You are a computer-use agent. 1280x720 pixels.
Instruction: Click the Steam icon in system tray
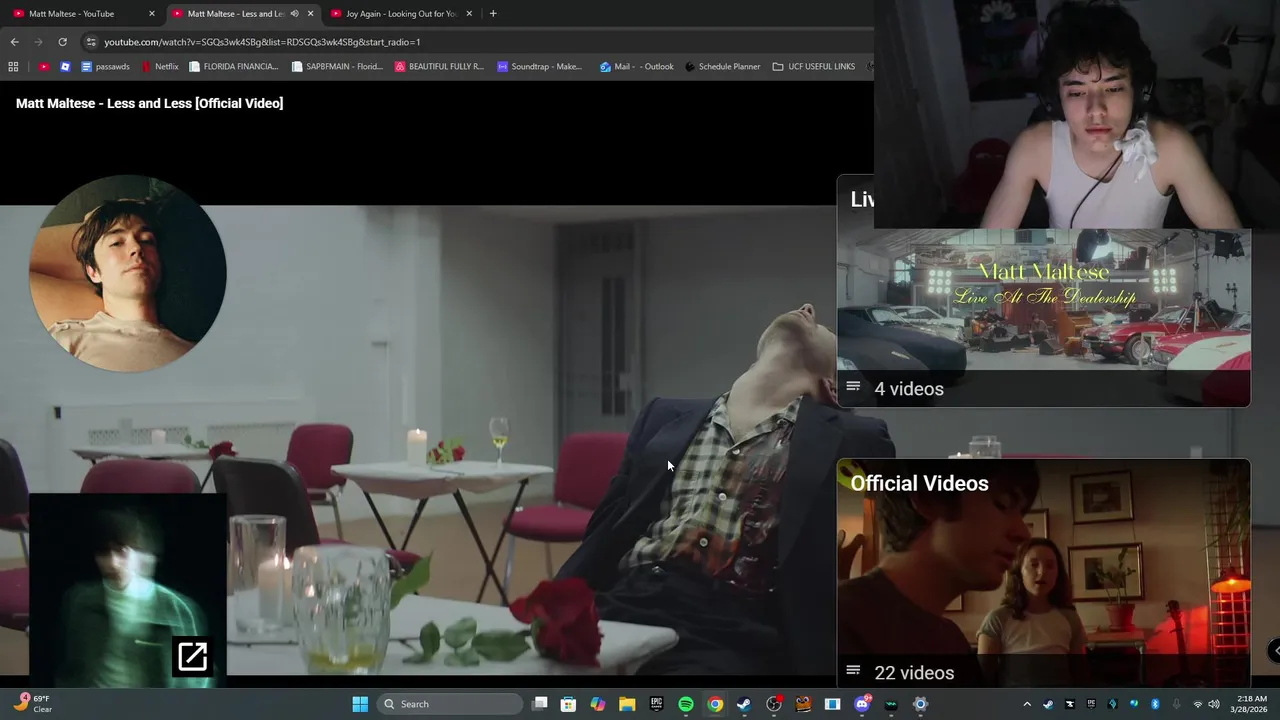click(x=1048, y=704)
